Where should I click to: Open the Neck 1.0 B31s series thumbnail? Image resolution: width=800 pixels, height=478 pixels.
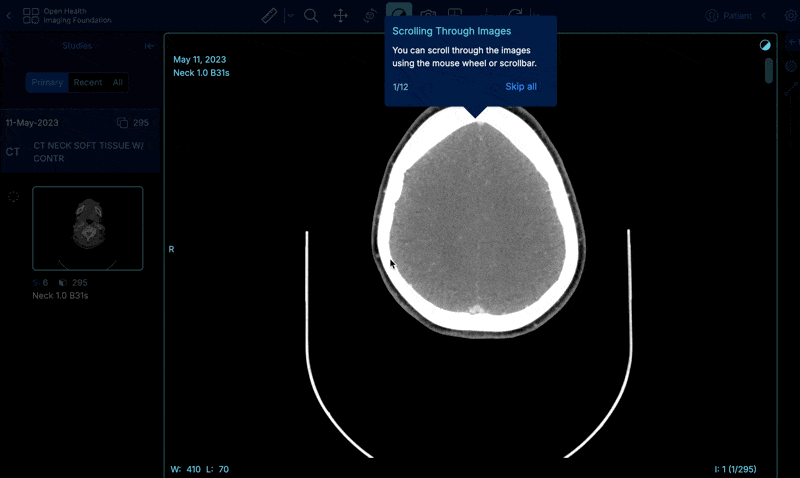(x=87, y=228)
